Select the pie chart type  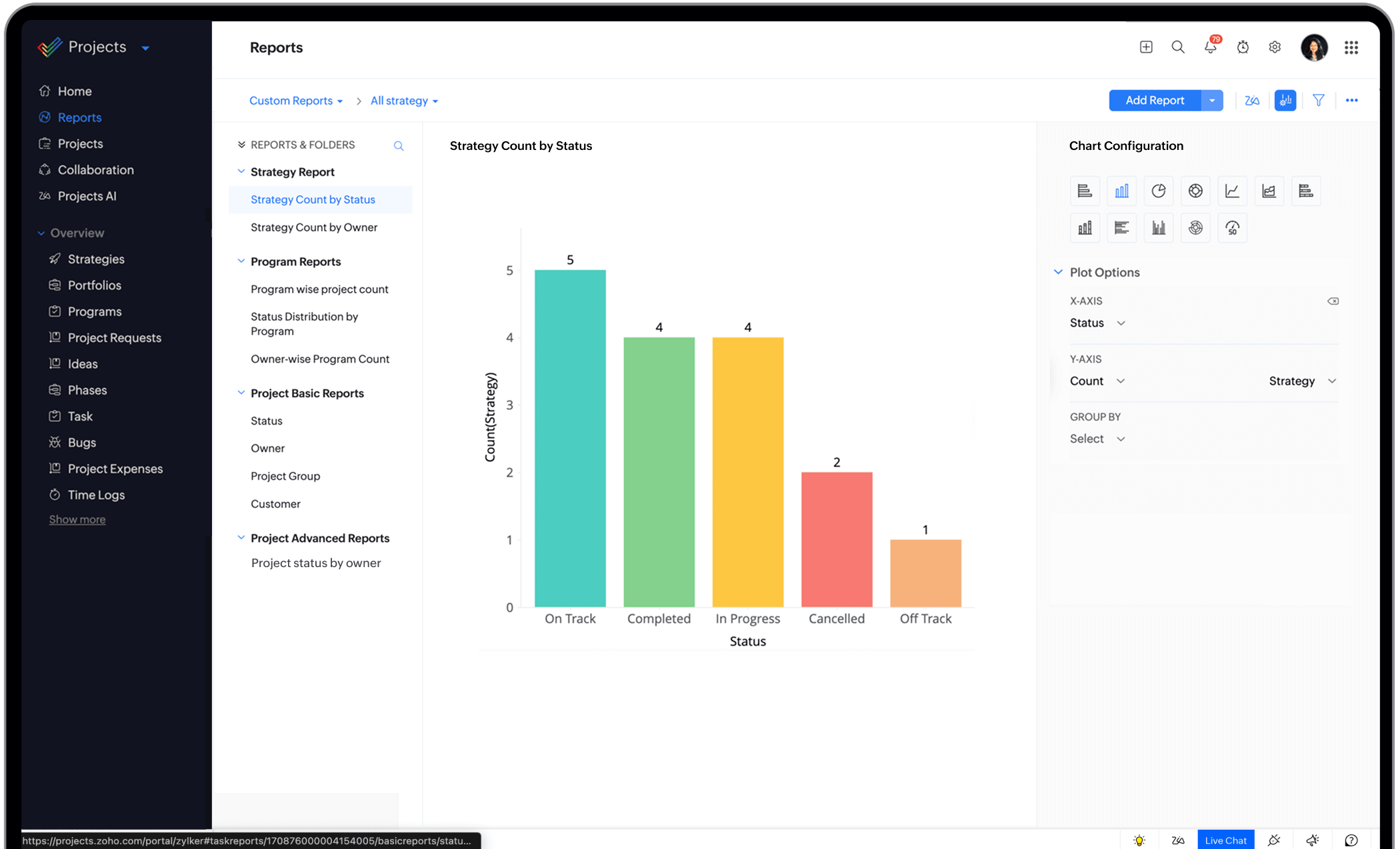(x=1158, y=191)
